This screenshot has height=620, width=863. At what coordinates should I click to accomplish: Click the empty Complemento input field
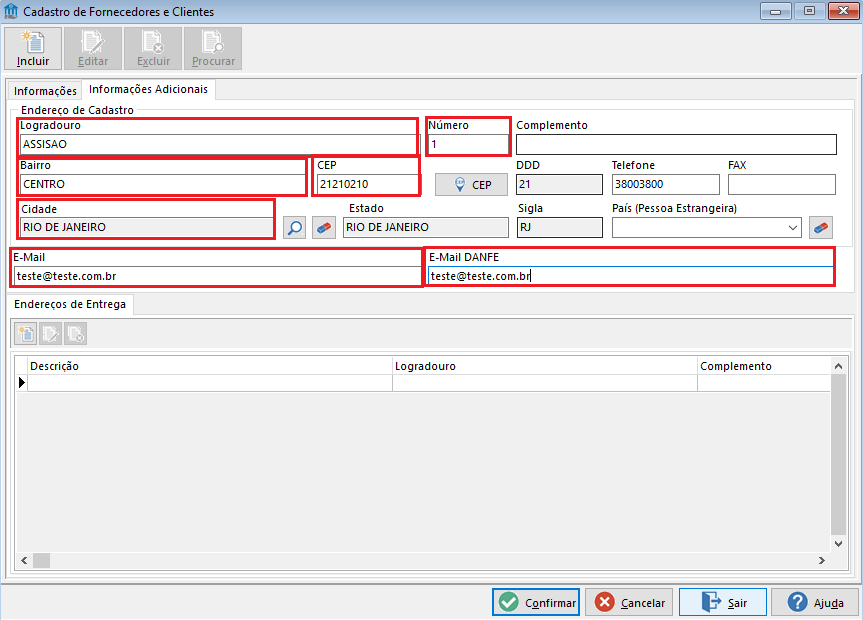[x=676, y=144]
